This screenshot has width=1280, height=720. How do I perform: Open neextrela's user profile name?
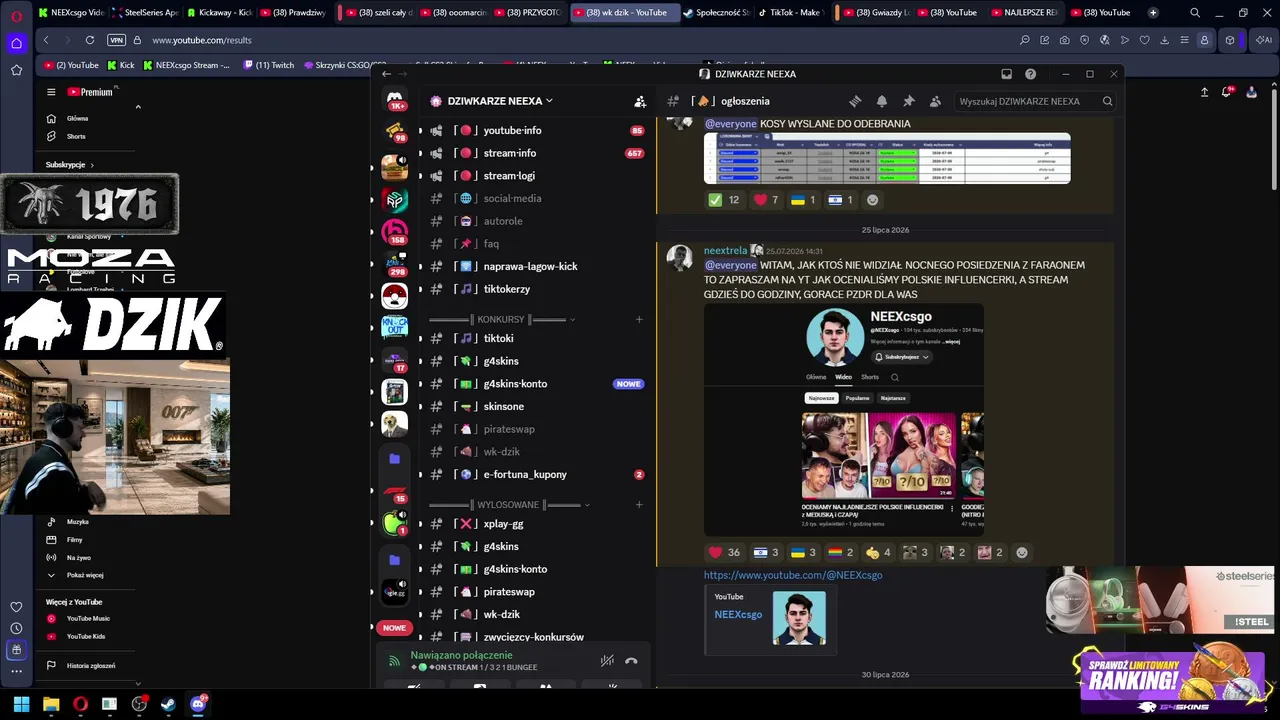tap(726, 251)
